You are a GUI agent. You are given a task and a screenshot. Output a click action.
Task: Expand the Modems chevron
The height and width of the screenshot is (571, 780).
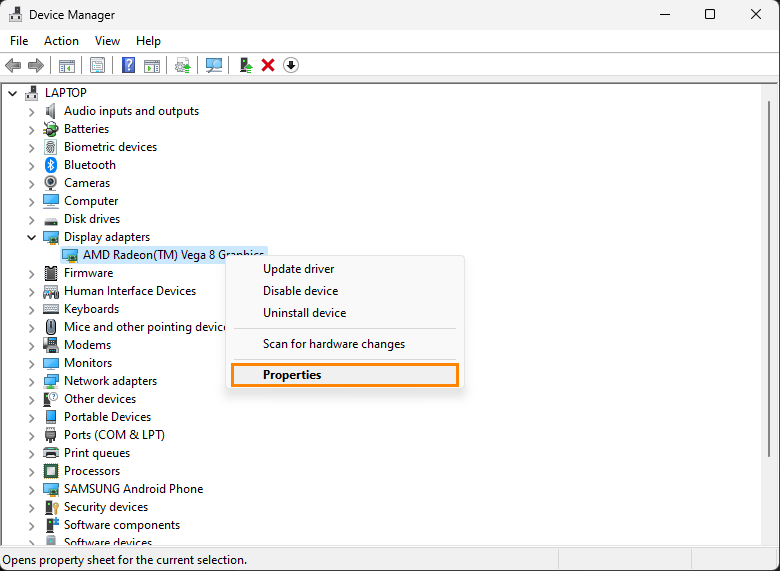click(32, 345)
